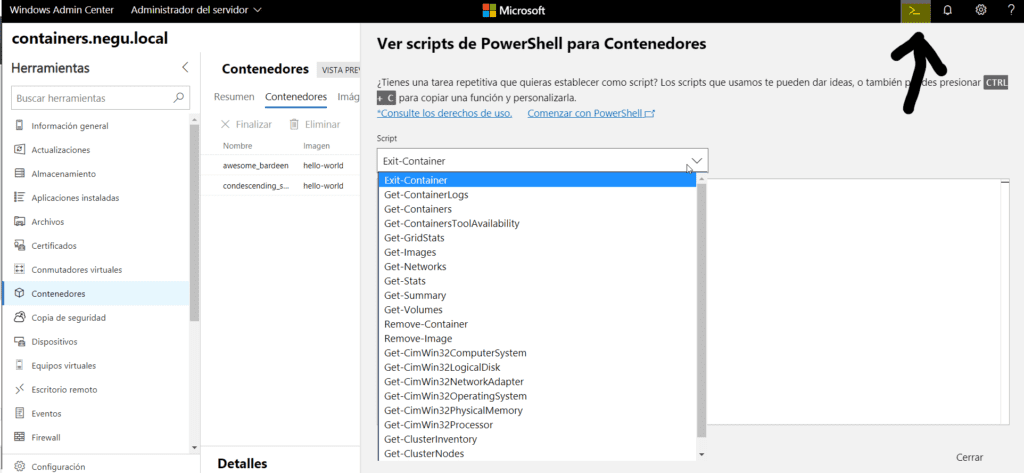The image size is (1024, 473).
Task: Click the Firewall icon
Action: pos(19,437)
